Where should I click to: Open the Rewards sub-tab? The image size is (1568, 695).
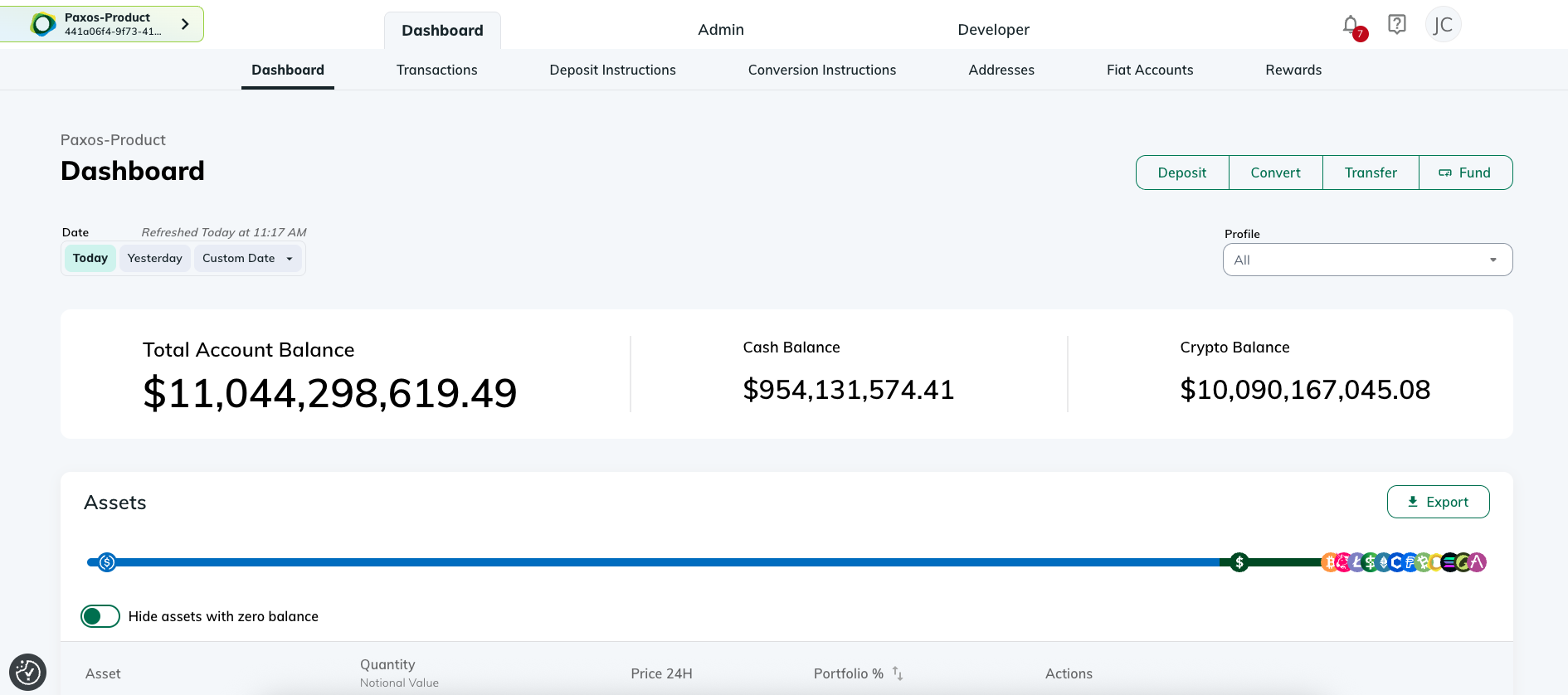pyautogui.click(x=1293, y=70)
